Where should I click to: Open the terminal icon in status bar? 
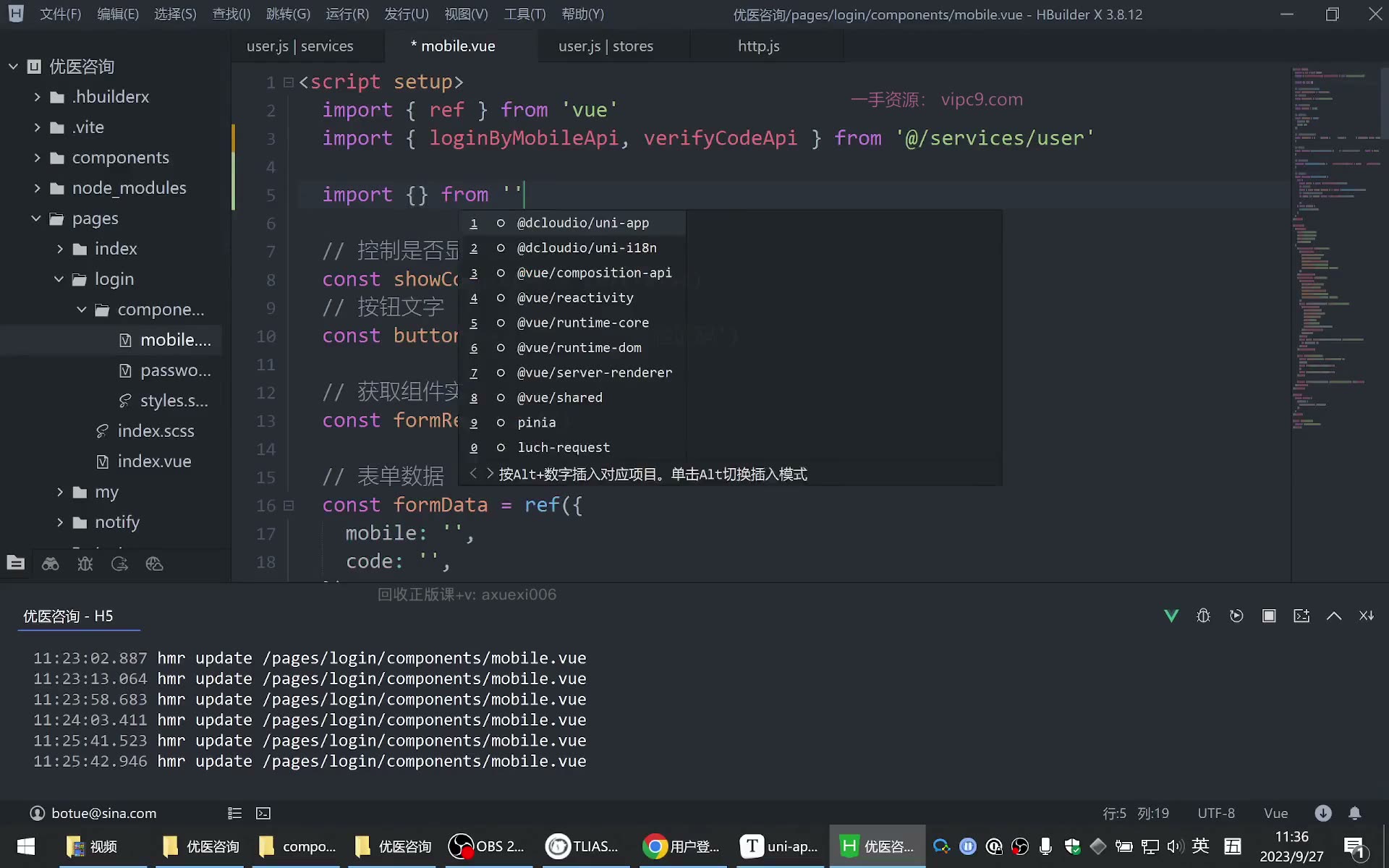click(263, 813)
